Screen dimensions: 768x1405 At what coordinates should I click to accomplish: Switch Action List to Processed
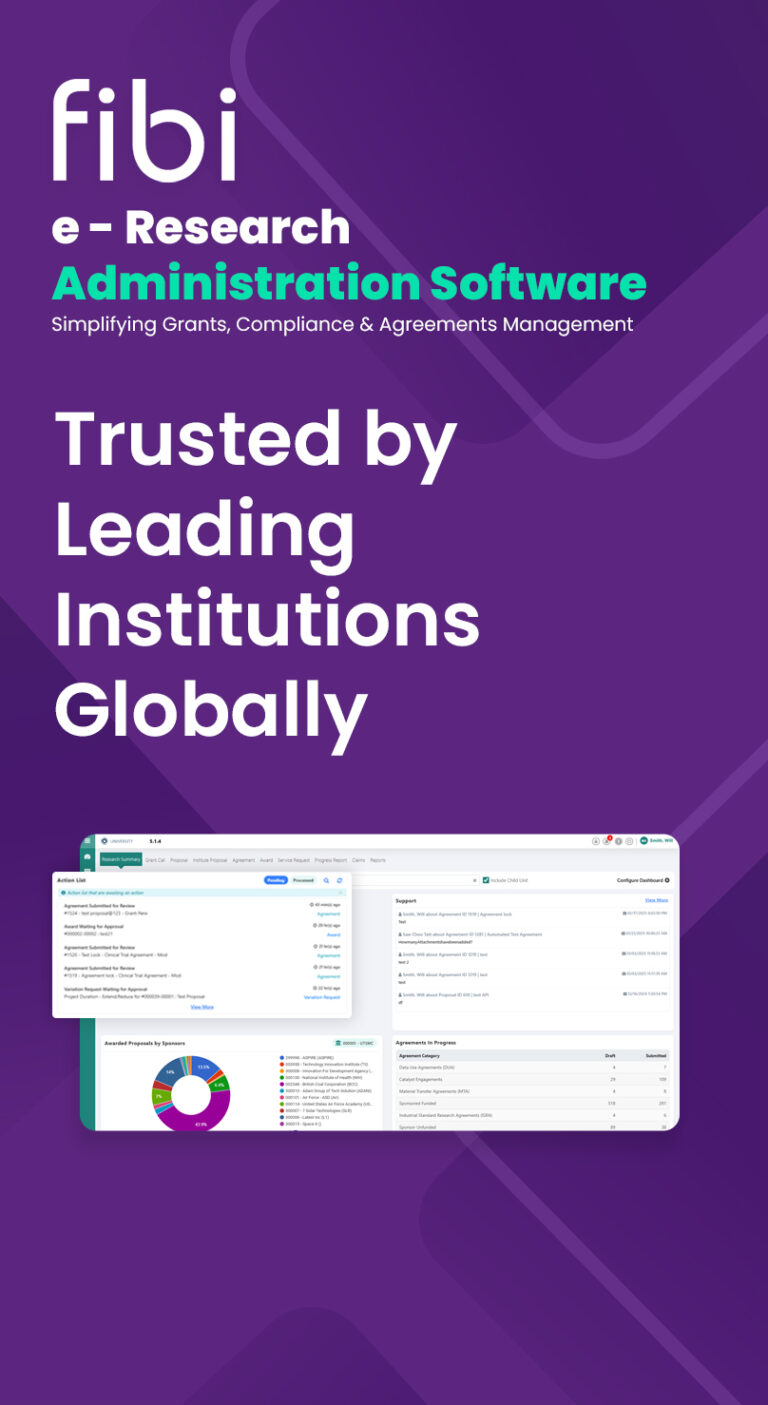(302, 880)
